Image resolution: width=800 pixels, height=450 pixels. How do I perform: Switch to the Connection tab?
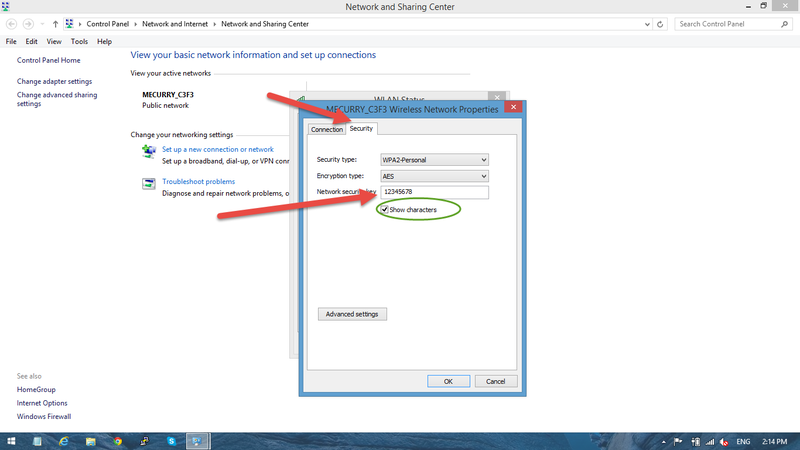(327, 129)
